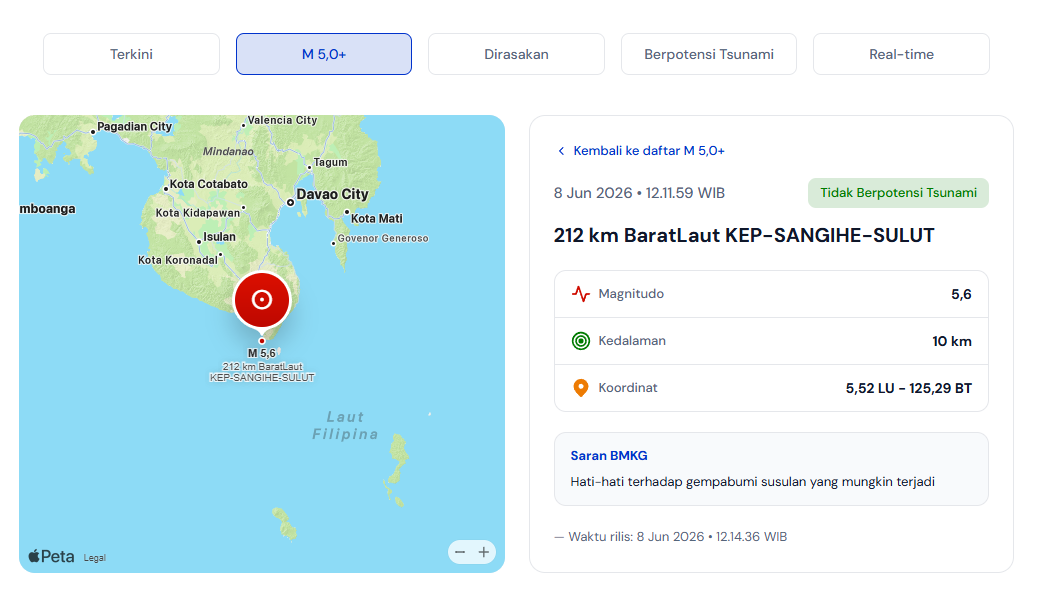Click the aftershock advice text Hati-hati terhadap gempabumi
This screenshot has height=597, width=1039.
752,482
